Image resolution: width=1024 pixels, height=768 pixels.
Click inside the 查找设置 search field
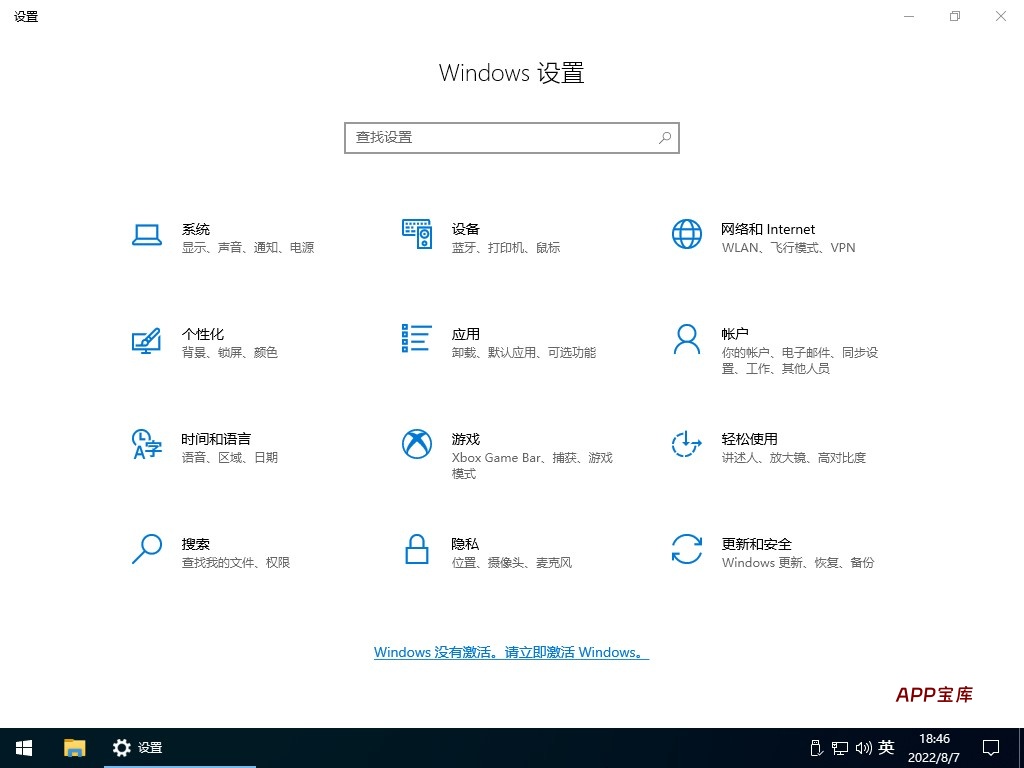[x=512, y=138]
